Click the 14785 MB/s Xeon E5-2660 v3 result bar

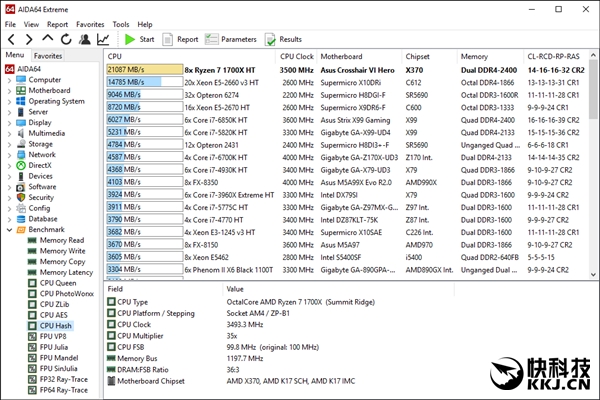click(145, 82)
